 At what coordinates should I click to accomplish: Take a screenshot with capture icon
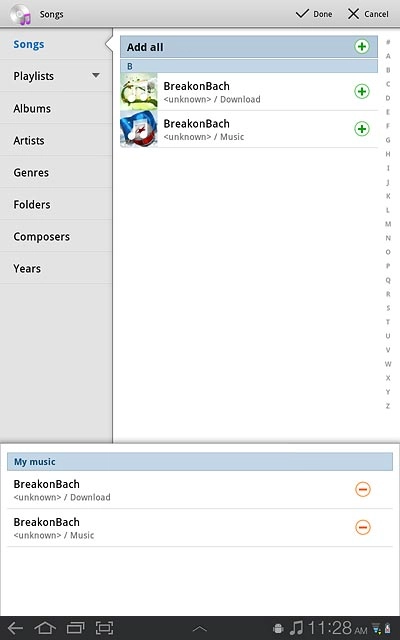pyautogui.click(x=105, y=628)
